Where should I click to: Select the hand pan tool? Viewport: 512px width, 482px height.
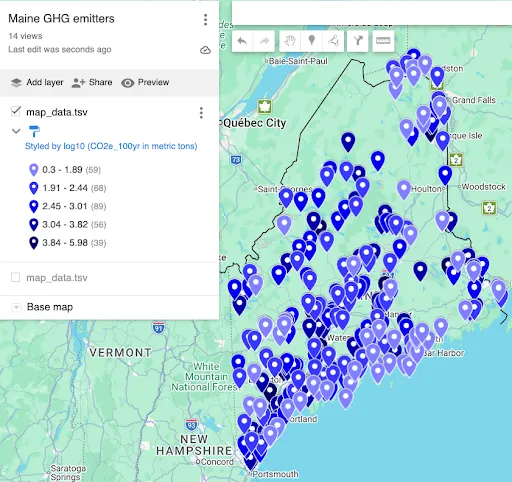tap(290, 41)
